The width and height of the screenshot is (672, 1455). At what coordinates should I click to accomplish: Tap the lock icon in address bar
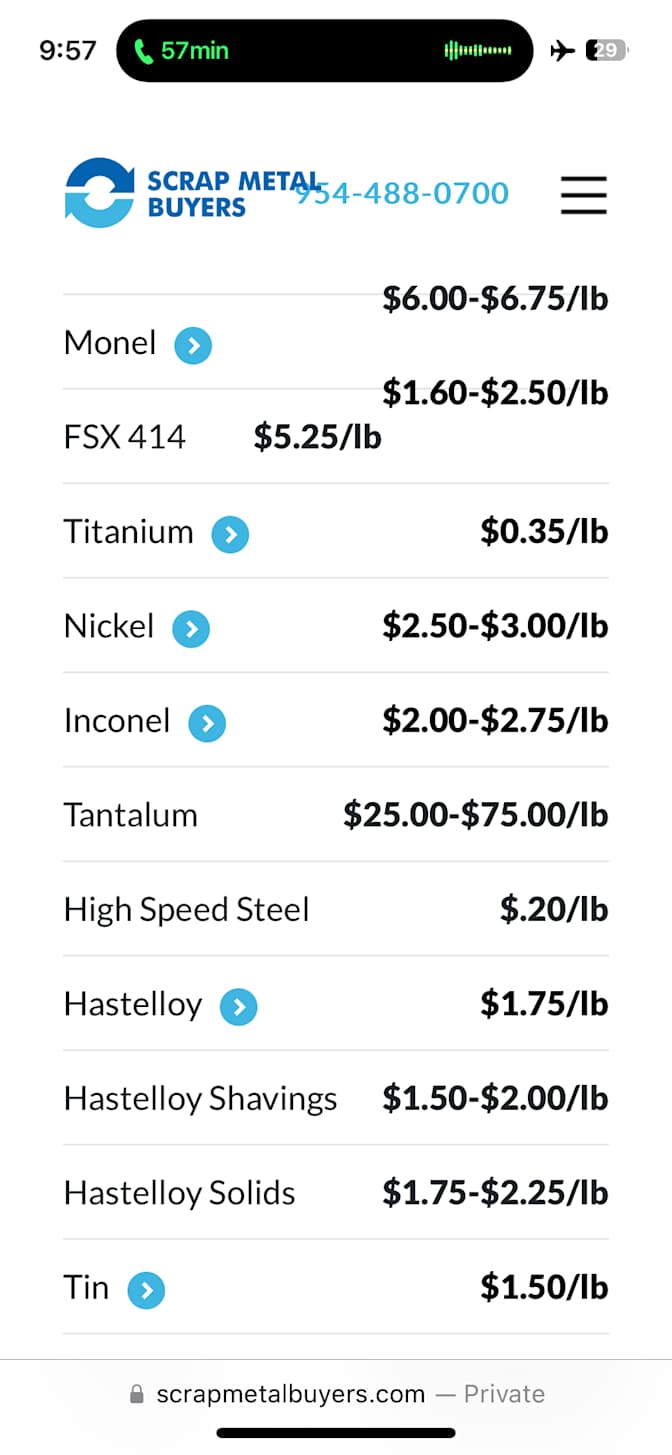pyautogui.click(x=137, y=1394)
